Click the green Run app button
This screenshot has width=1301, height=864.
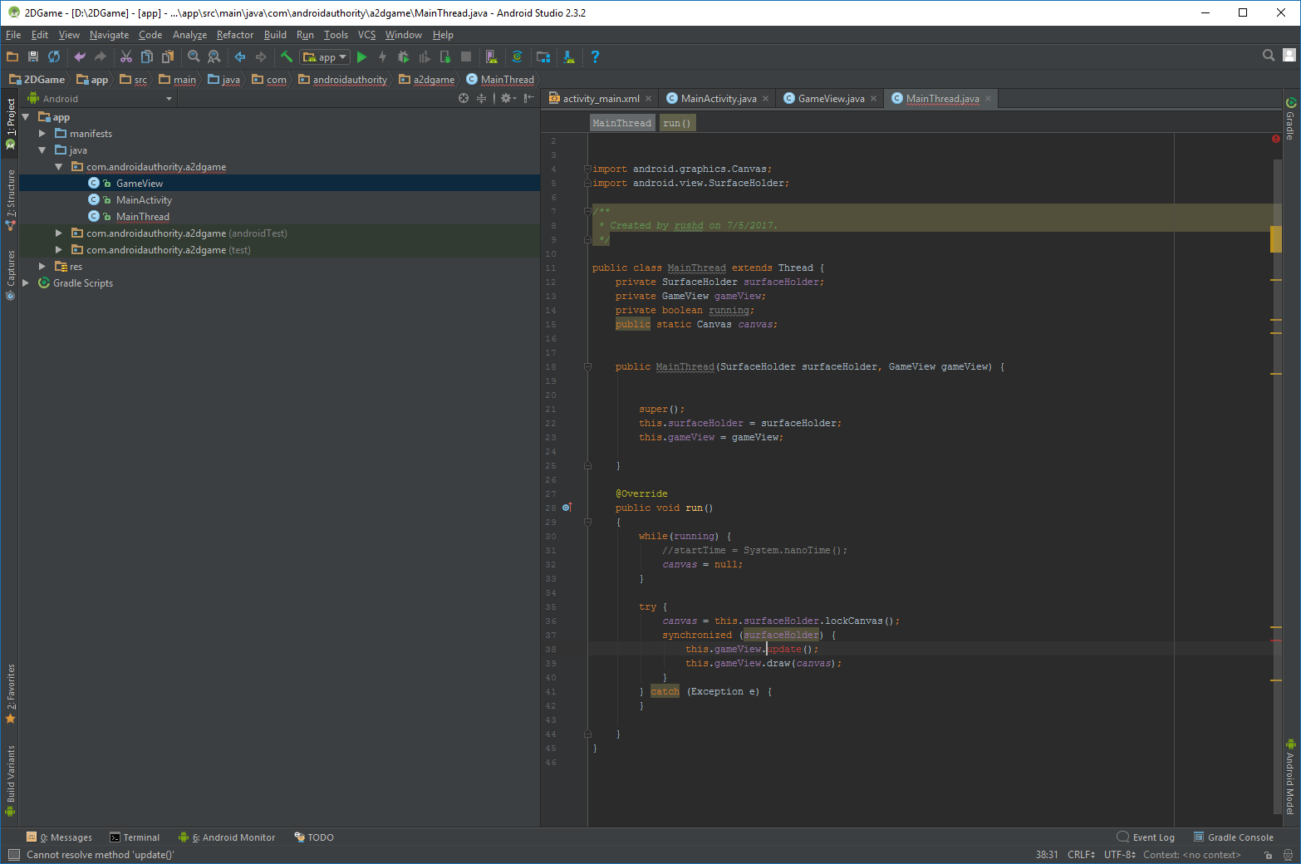click(362, 57)
